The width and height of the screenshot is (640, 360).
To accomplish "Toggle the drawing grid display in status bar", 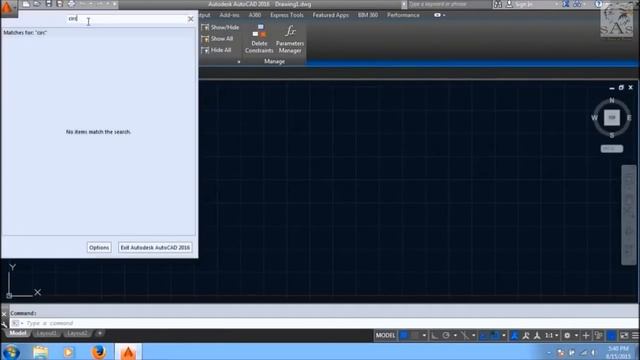I will pyautogui.click(x=404, y=336).
